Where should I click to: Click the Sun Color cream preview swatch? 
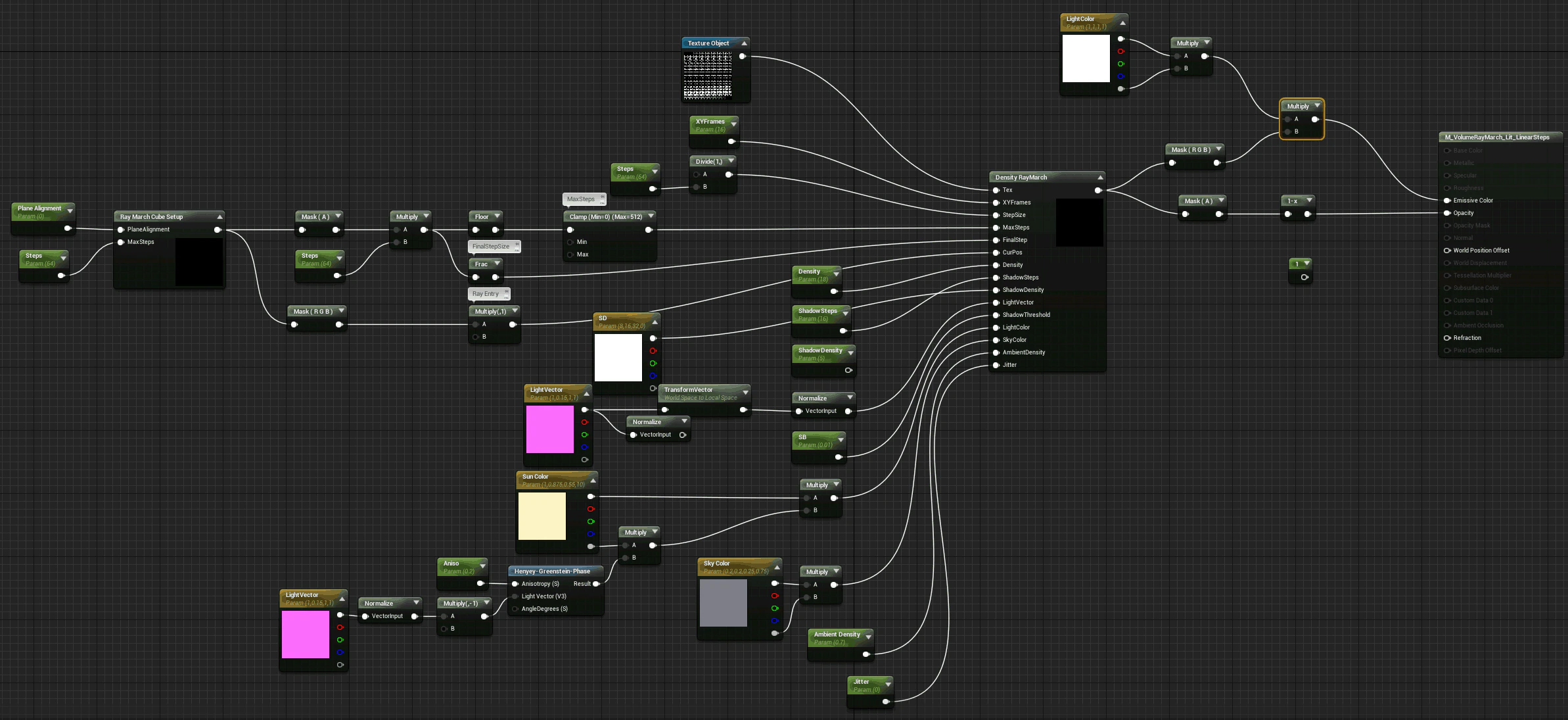[542, 516]
